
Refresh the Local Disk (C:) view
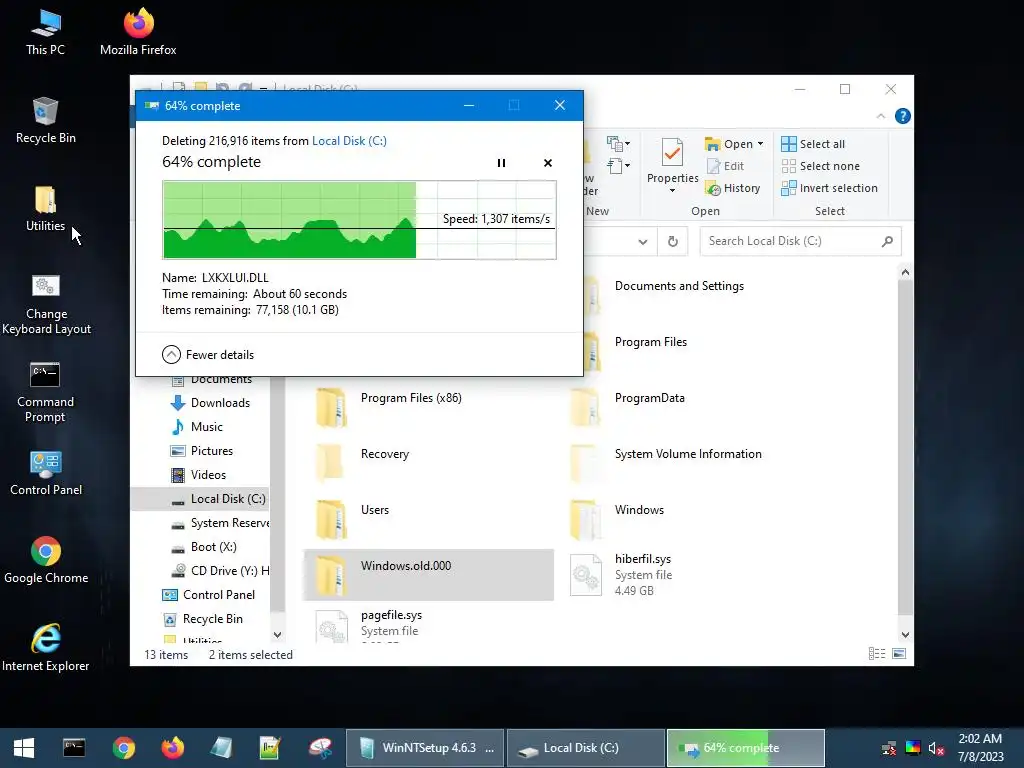[673, 242]
